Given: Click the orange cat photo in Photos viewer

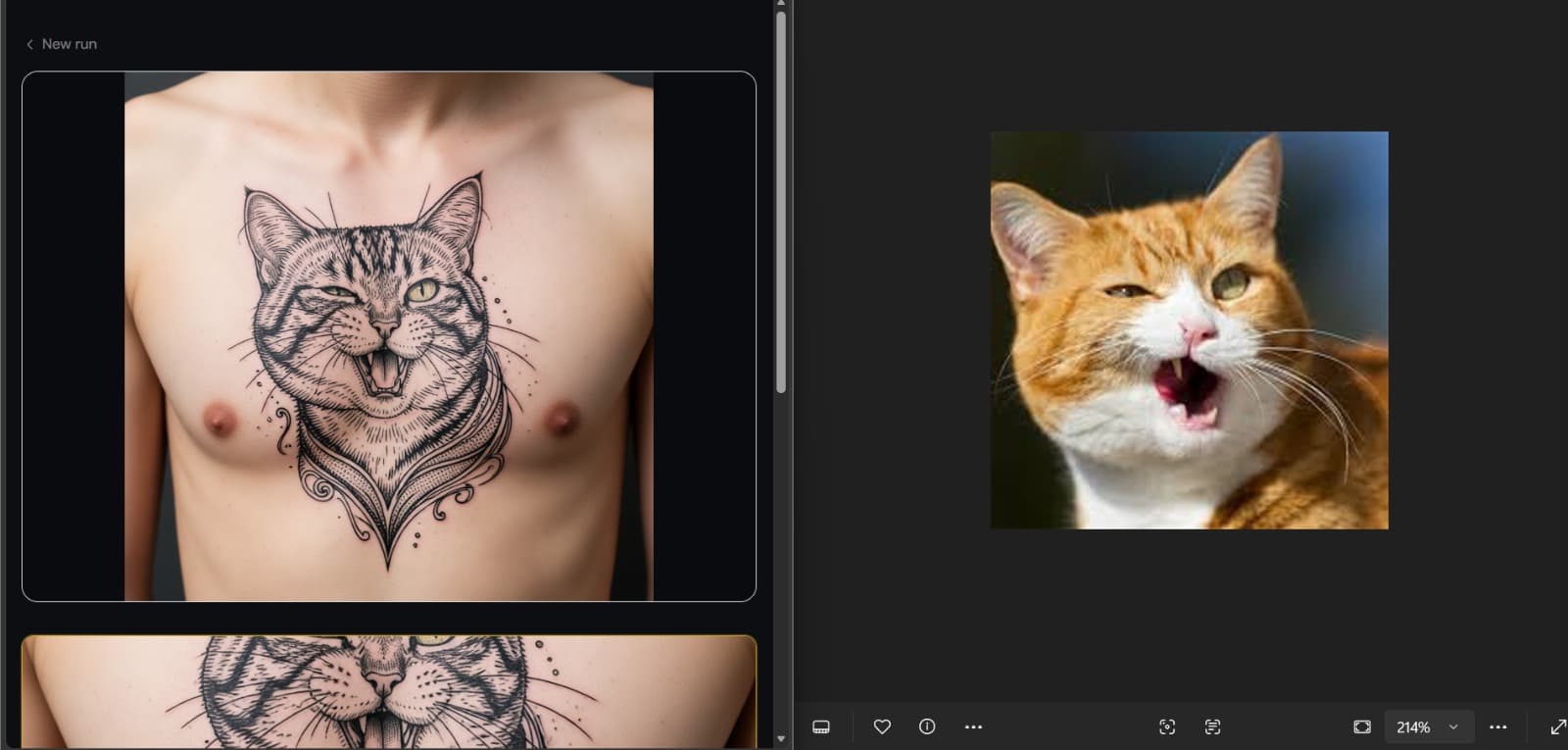Looking at the screenshot, I should [x=1189, y=330].
